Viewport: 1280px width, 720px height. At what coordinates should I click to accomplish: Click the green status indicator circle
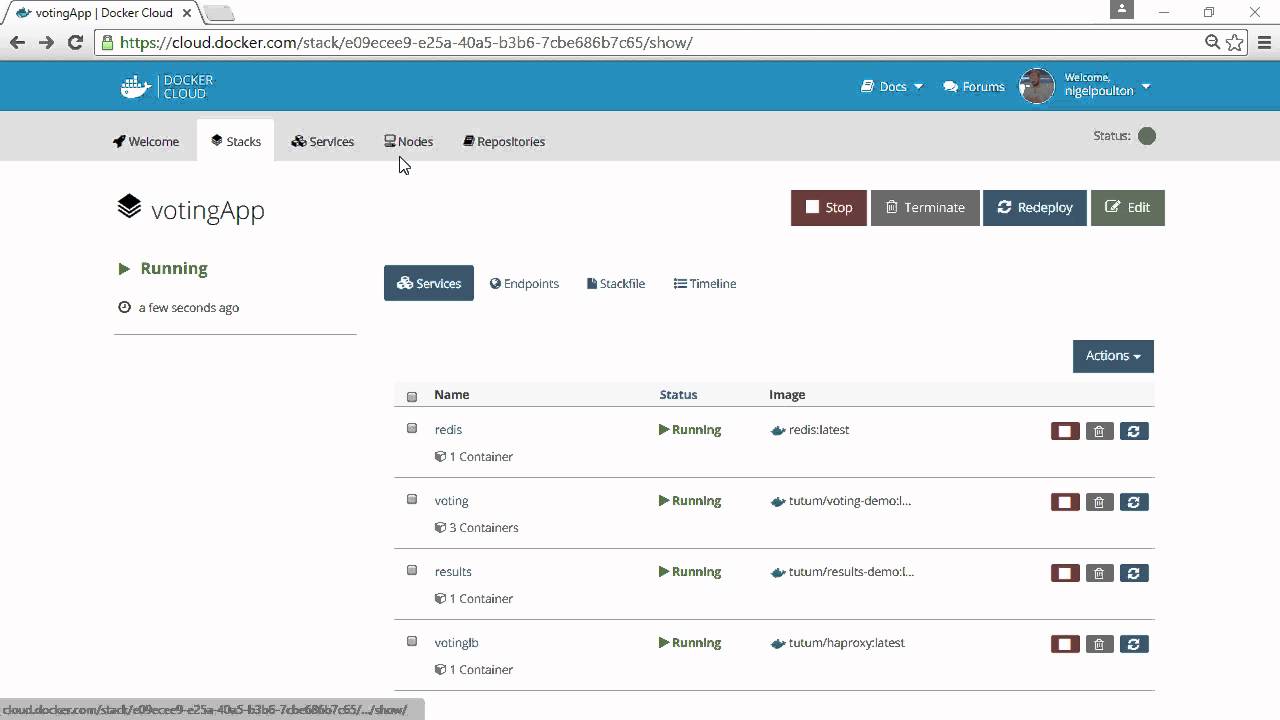(x=1147, y=136)
